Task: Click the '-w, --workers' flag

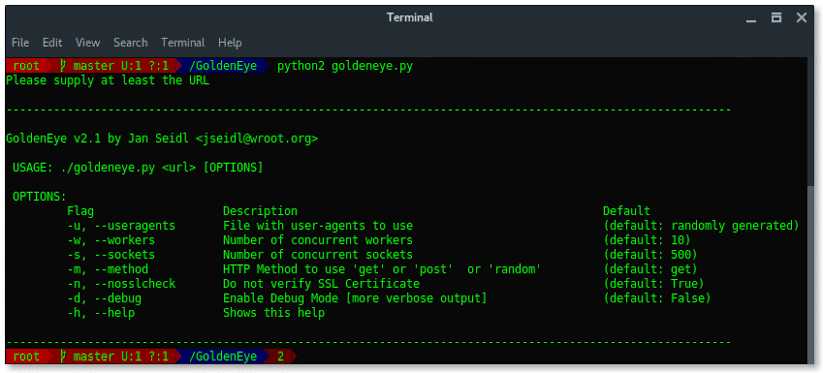Action: click(111, 240)
